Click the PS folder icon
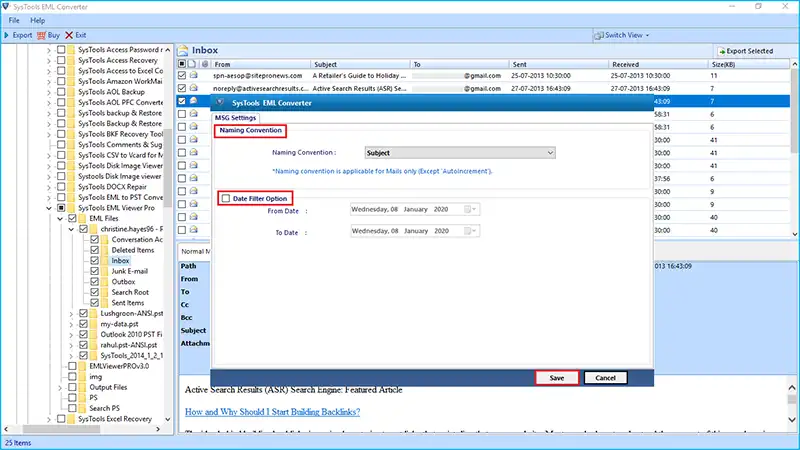 tap(82, 398)
